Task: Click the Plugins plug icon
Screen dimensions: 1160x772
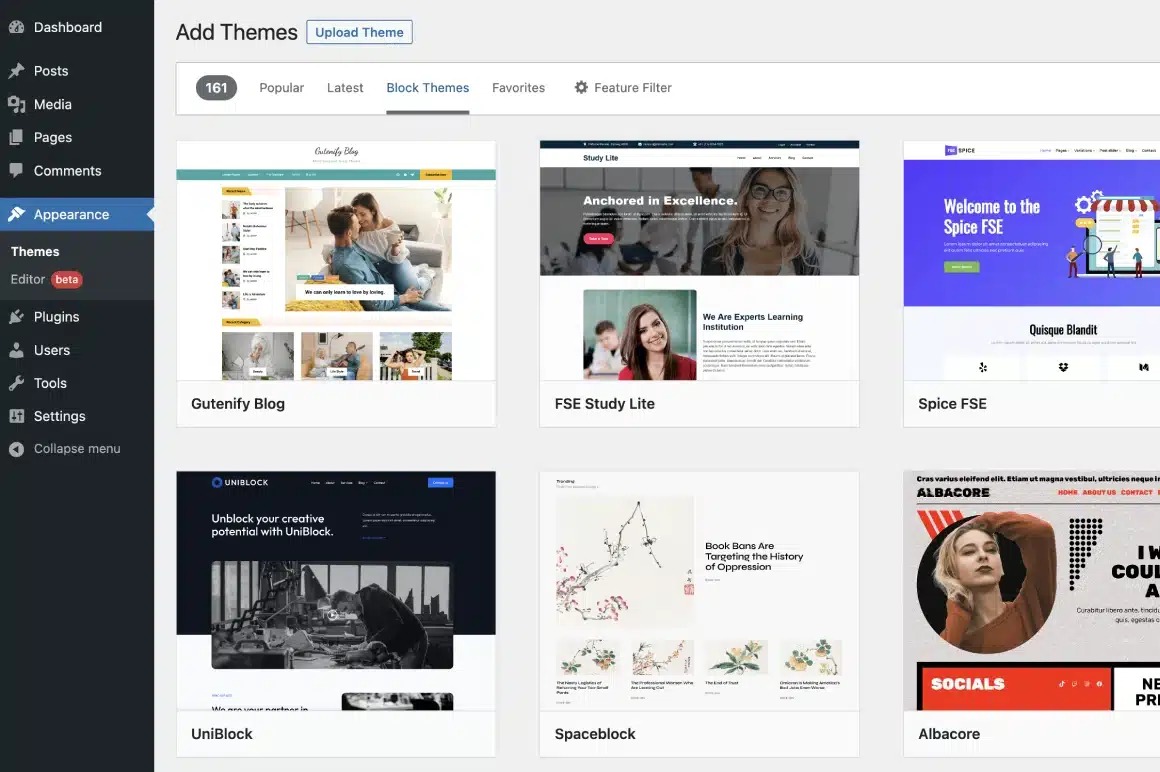Action: pos(16,316)
